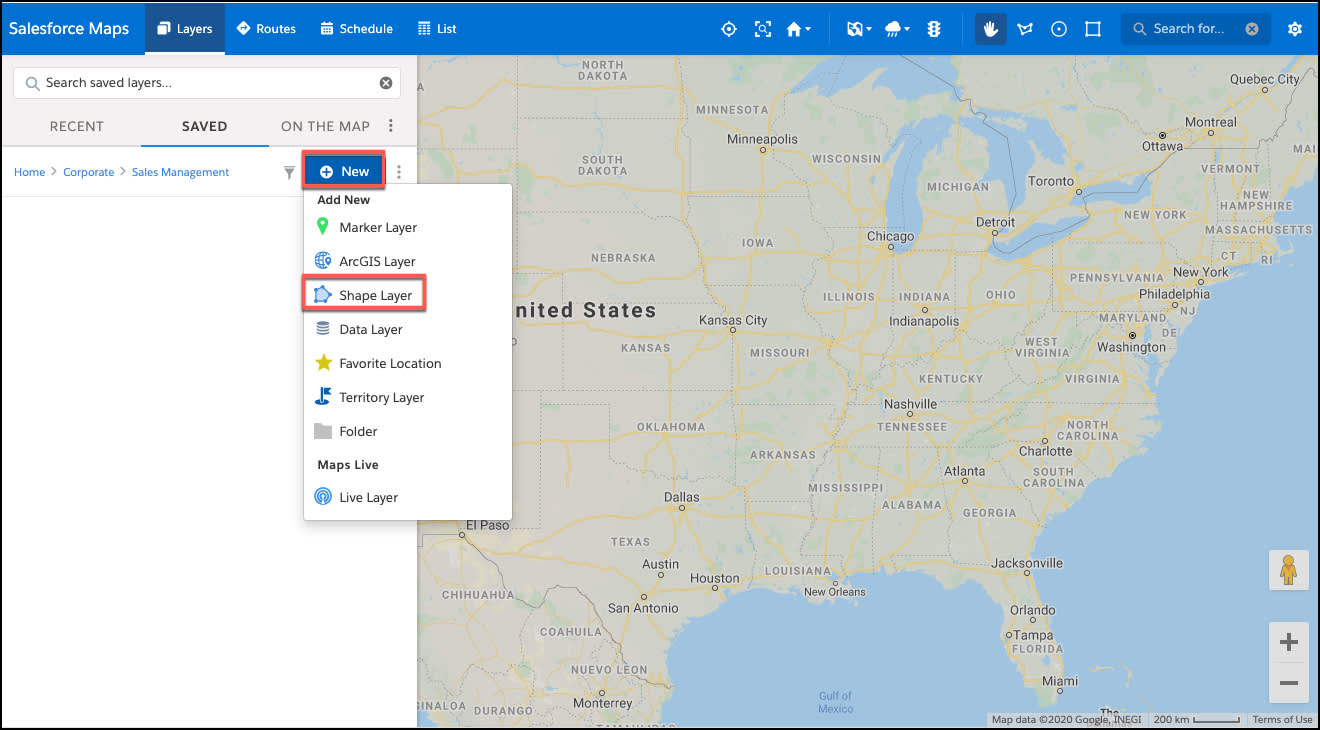Choose Folder from the menu
The height and width of the screenshot is (730, 1320).
click(x=408, y=432)
